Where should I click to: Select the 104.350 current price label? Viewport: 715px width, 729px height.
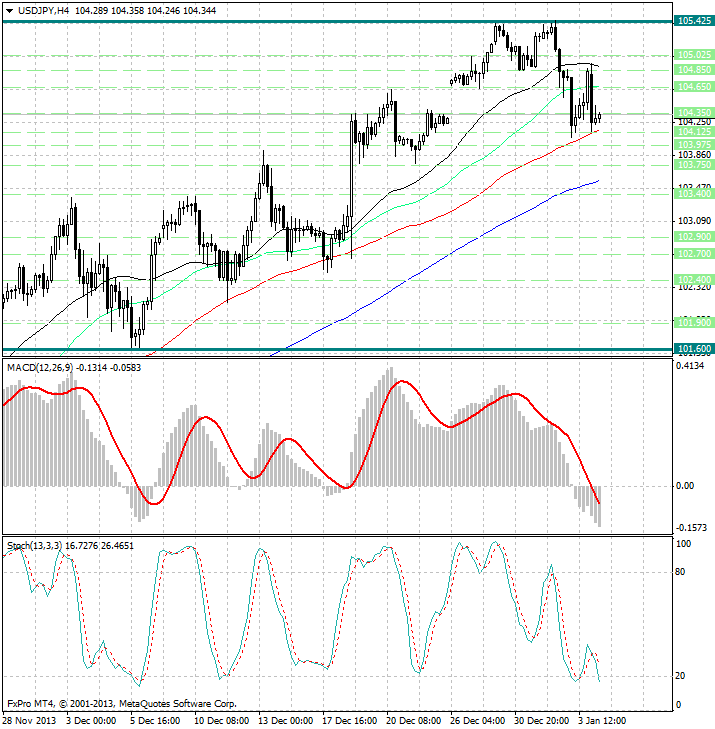[x=694, y=113]
